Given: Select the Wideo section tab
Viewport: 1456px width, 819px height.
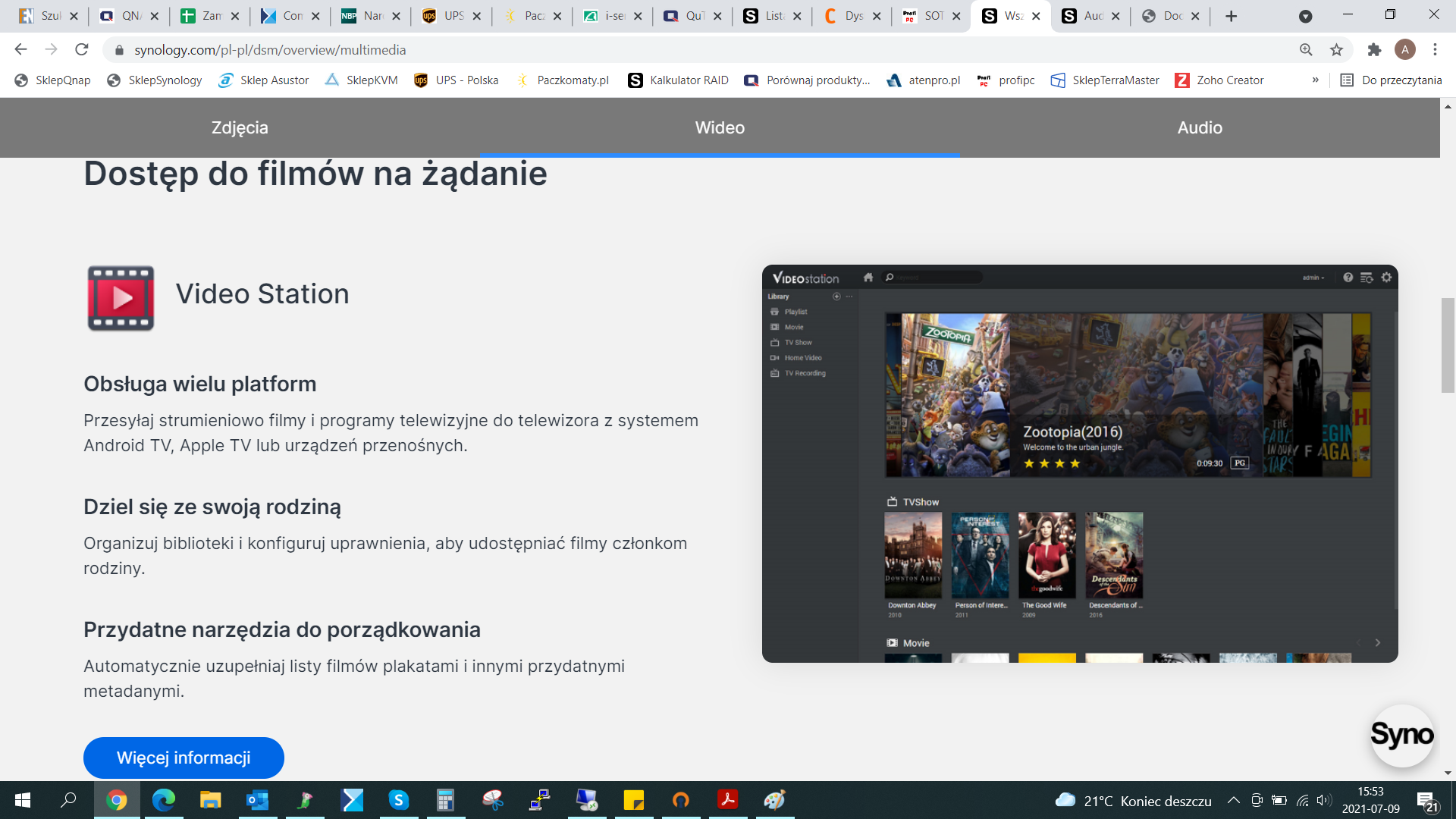Looking at the screenshot, I should coord(720,127).
